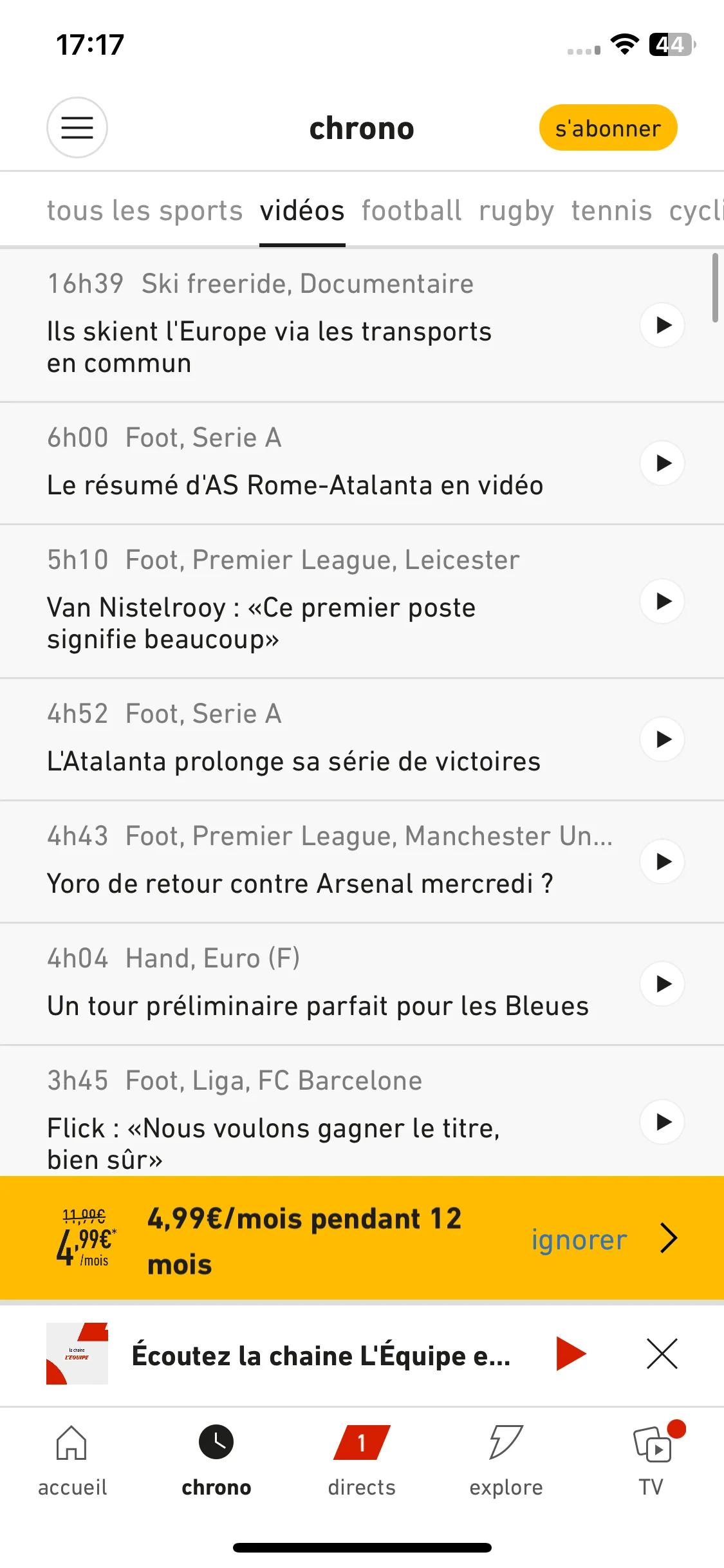This screenshot has width=724, height=1568.
Task: Play the Van Nistelrooy video
Action: 662,601
